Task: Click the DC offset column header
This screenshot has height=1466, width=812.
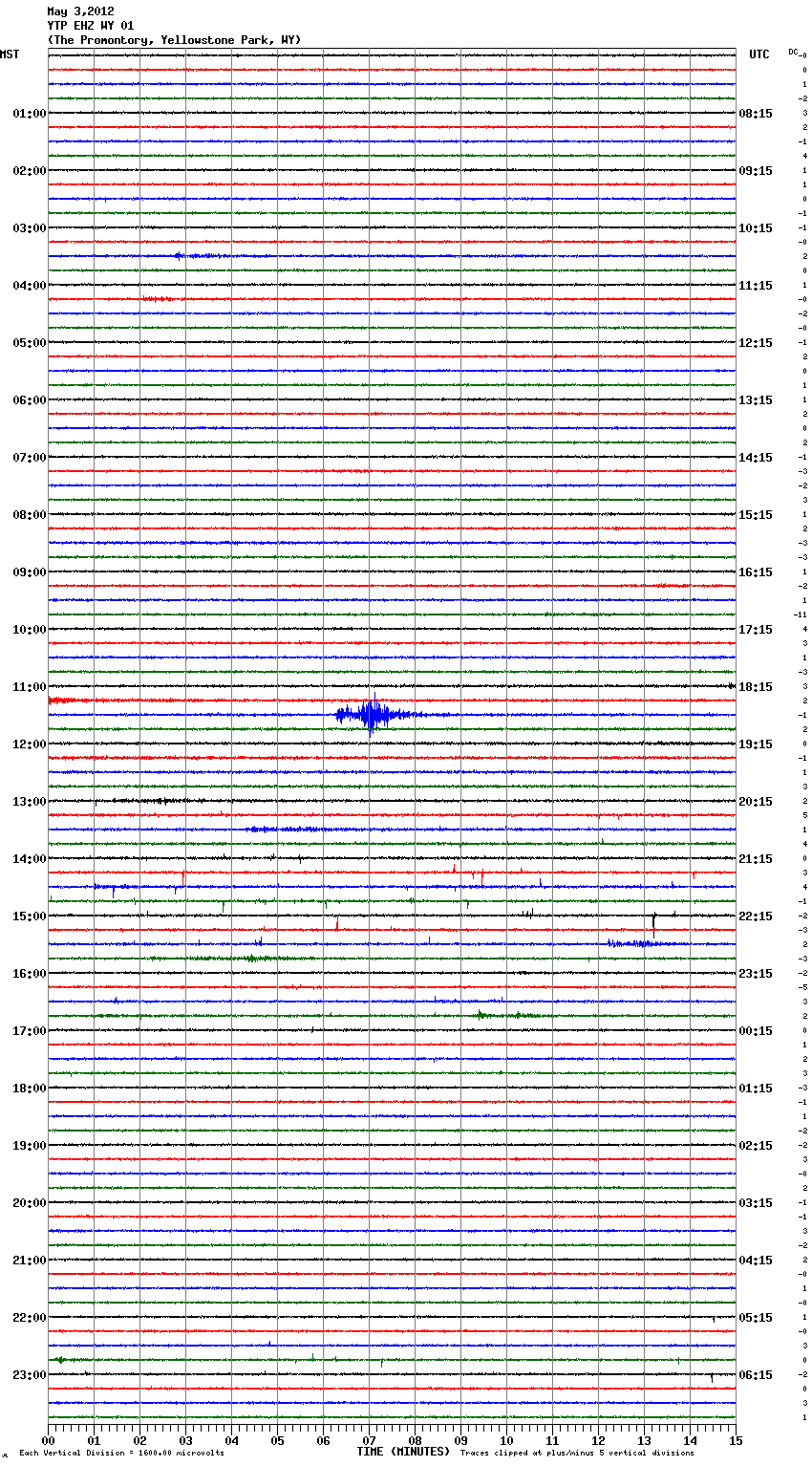Action: point(794,52)
